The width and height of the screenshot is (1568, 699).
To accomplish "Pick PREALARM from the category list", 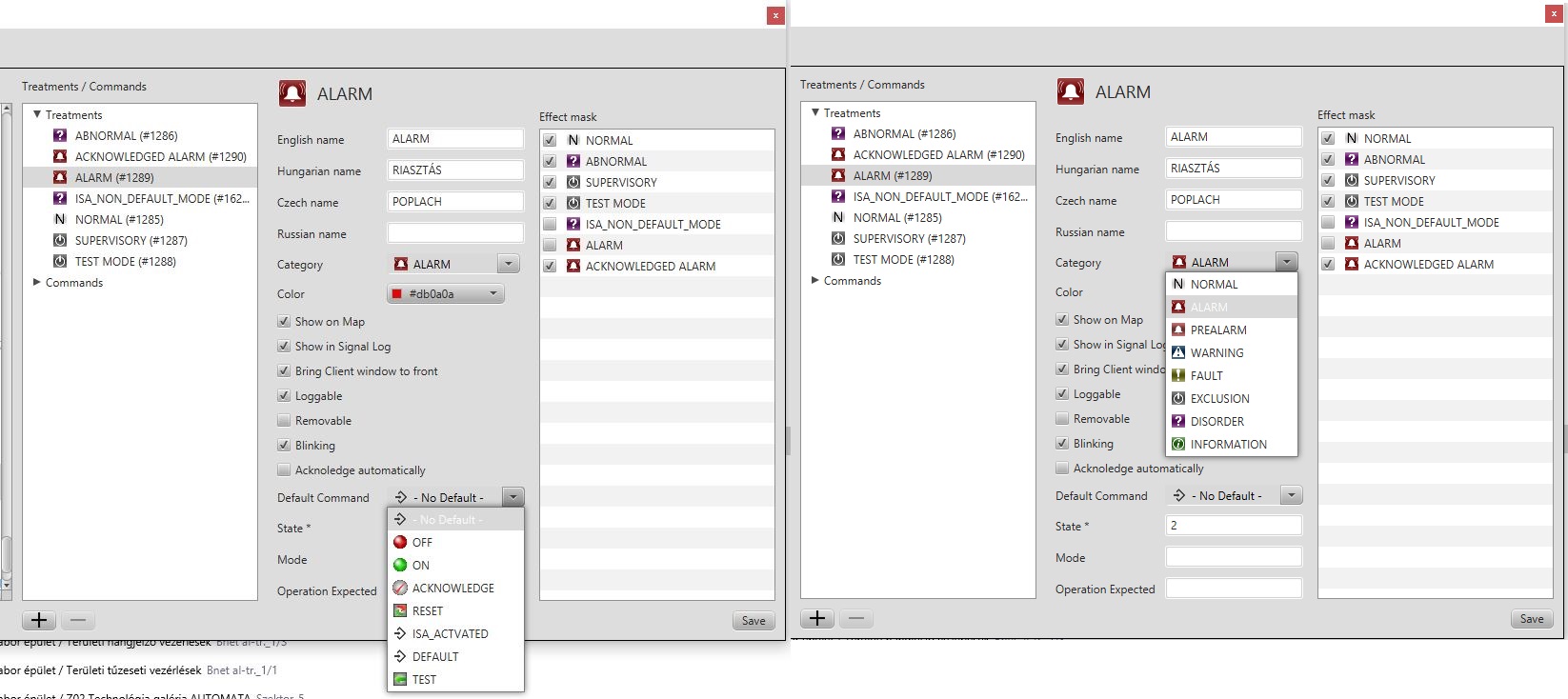I will tap(1218, 330).
